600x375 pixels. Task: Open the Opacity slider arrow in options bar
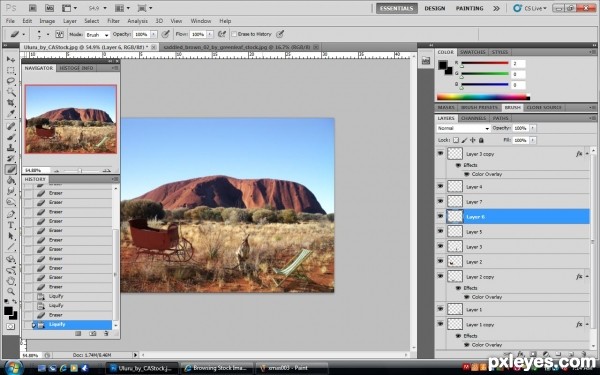(154, 34)
